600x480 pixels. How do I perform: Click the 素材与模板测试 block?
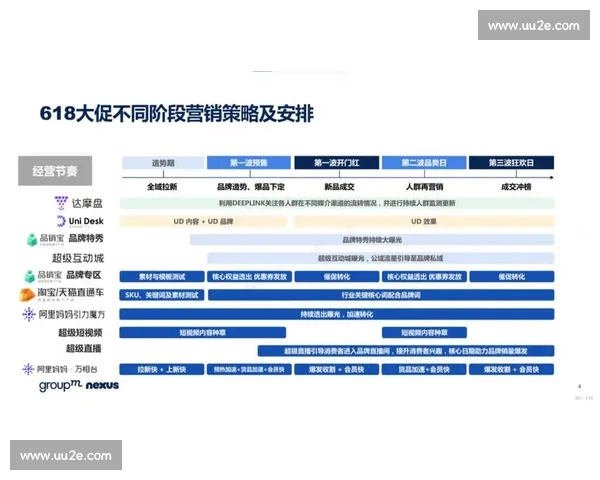162,277
